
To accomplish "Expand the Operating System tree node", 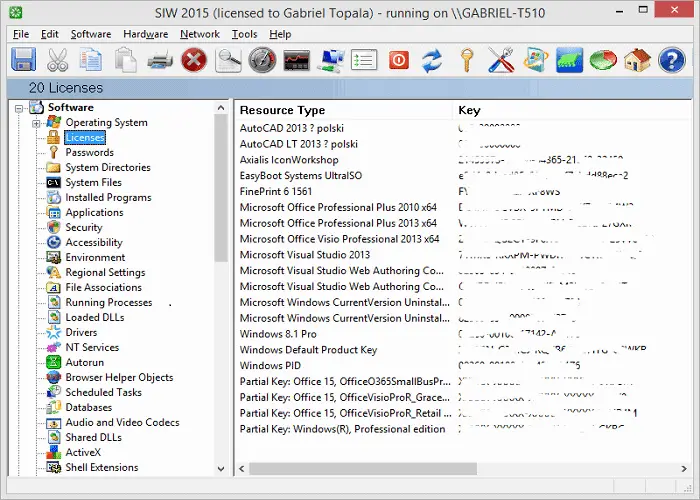I will point(36,124).
